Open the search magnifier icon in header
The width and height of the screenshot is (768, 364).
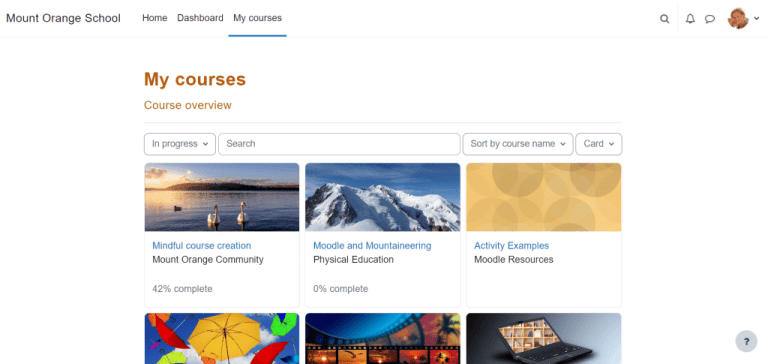pos(664,19)
